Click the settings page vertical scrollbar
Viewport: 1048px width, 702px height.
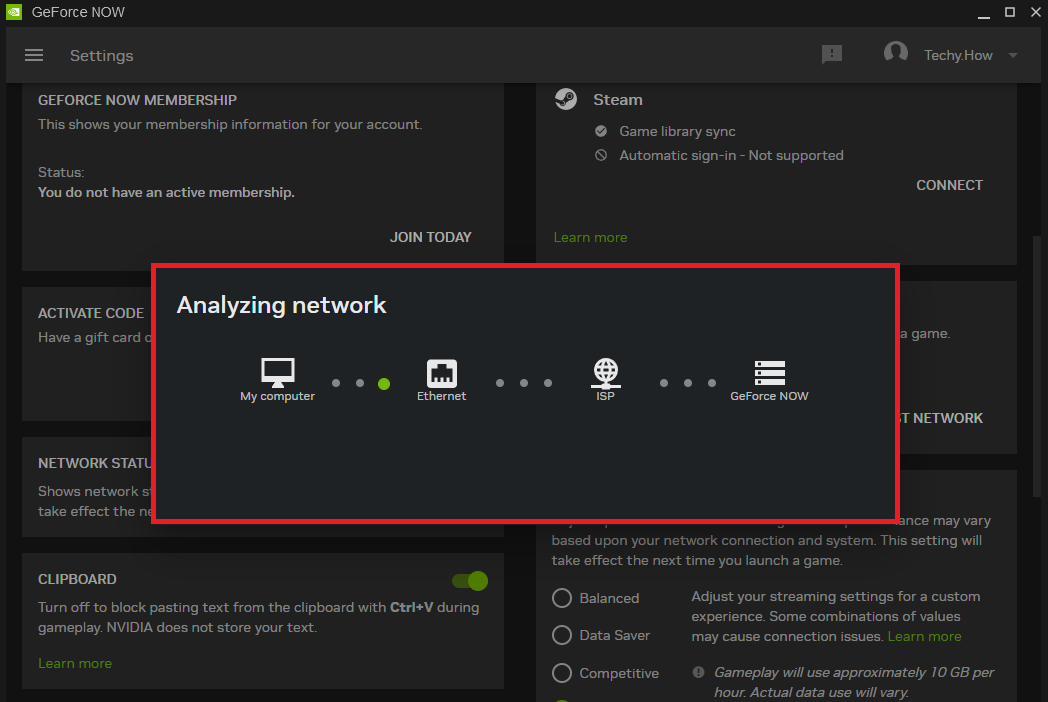1037,366
